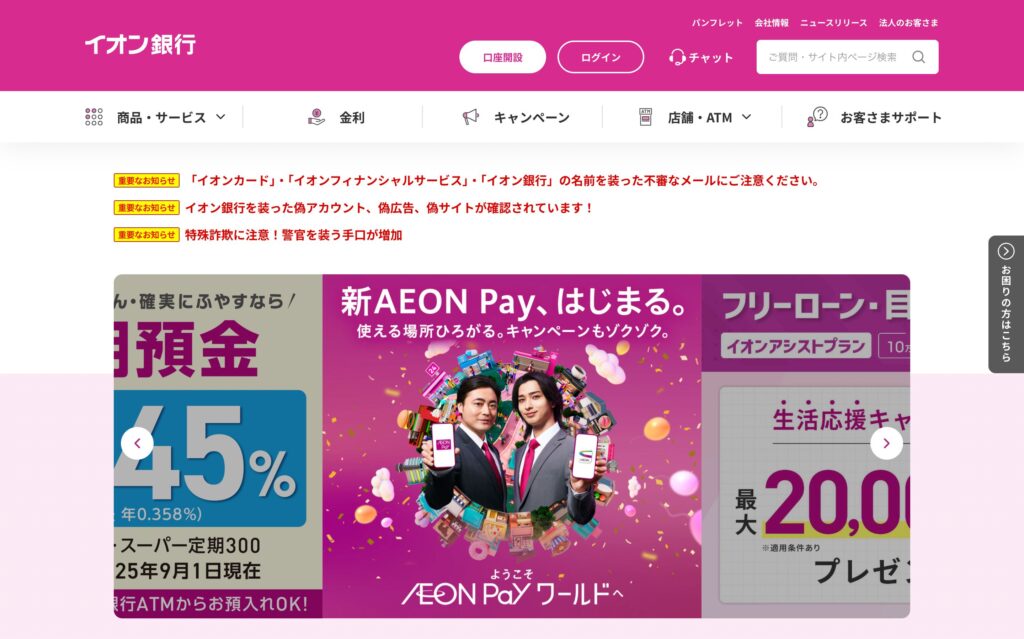Focus the site search input field
The height and width of the screenshot is (639, 1024).
coord(833,57)
